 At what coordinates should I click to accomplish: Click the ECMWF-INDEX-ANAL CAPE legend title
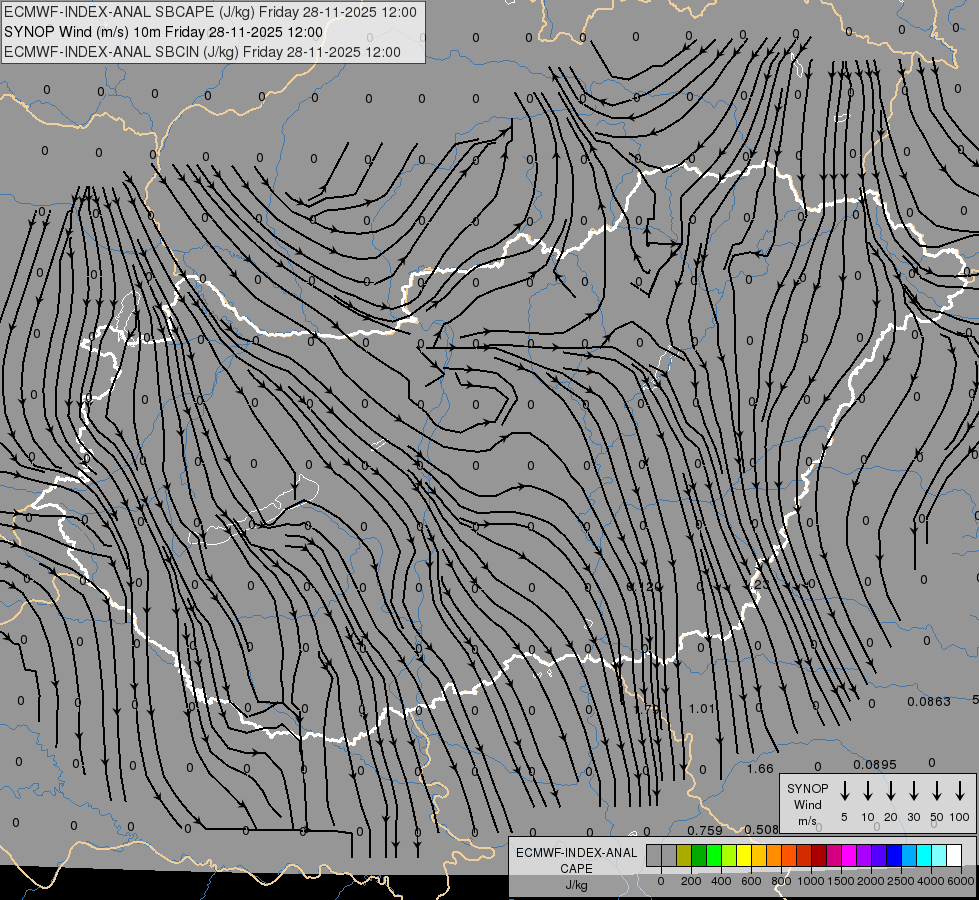(575, 860)
